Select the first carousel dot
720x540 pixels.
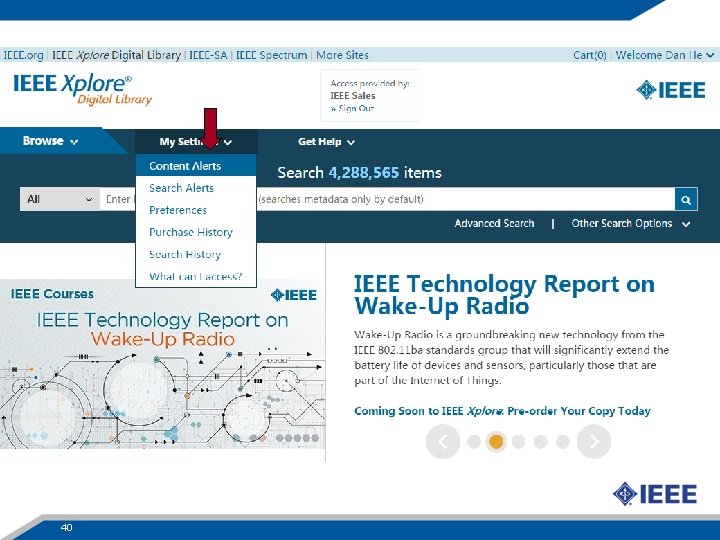tap(474, 442)
